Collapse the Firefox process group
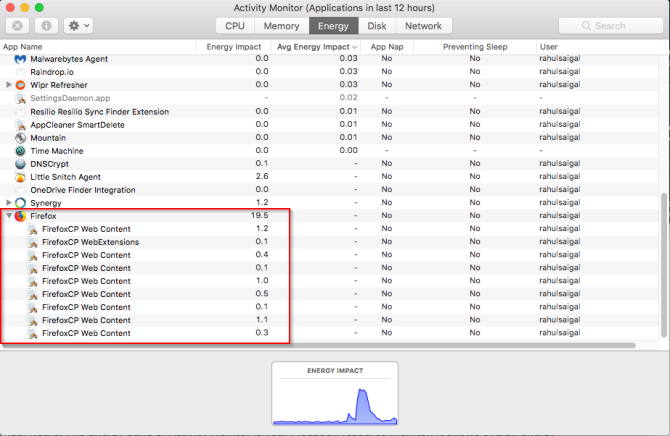The height and width of the screenshot is (436, 670). pos(9,216)
